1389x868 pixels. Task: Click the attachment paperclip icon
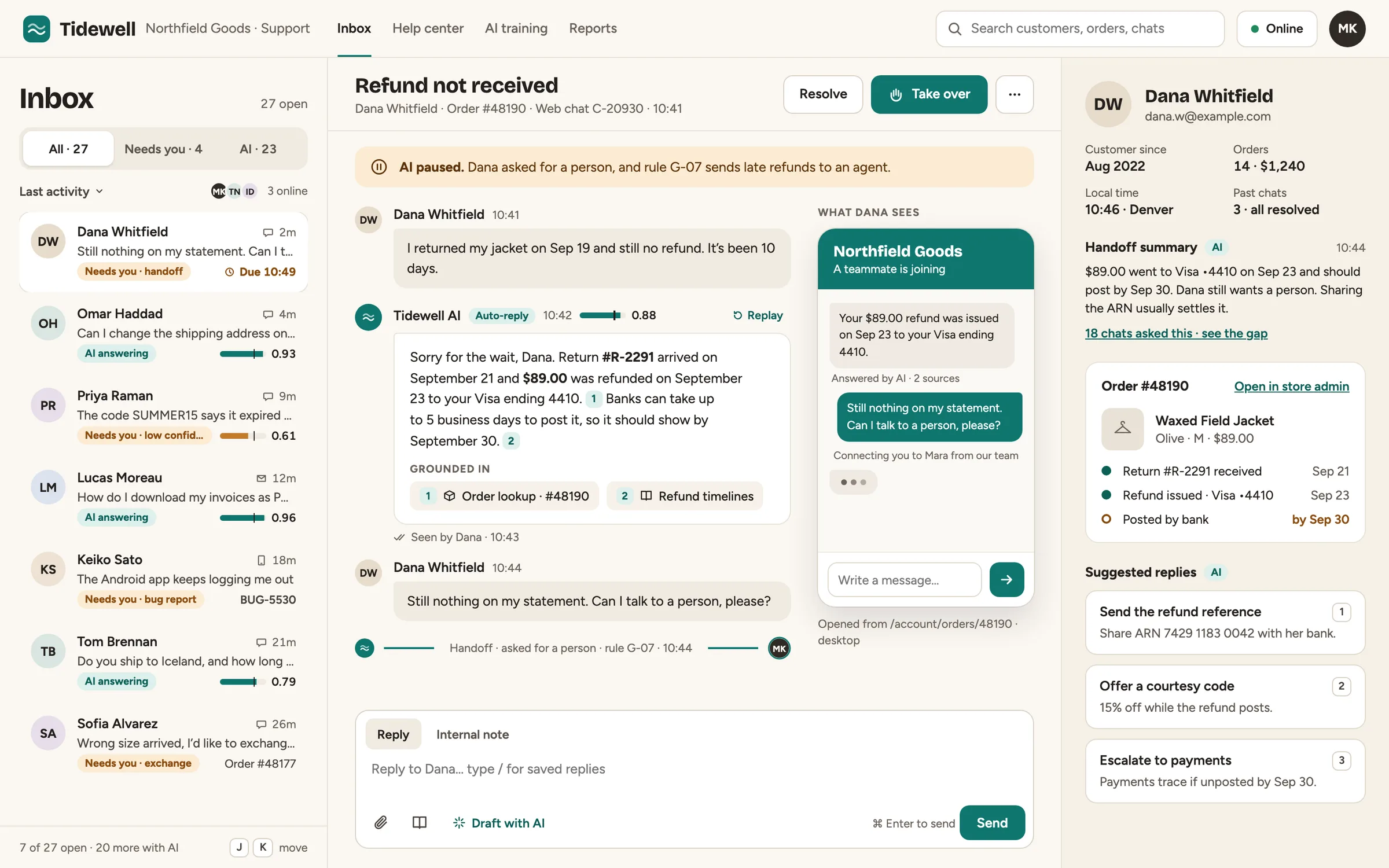(380, 822)
